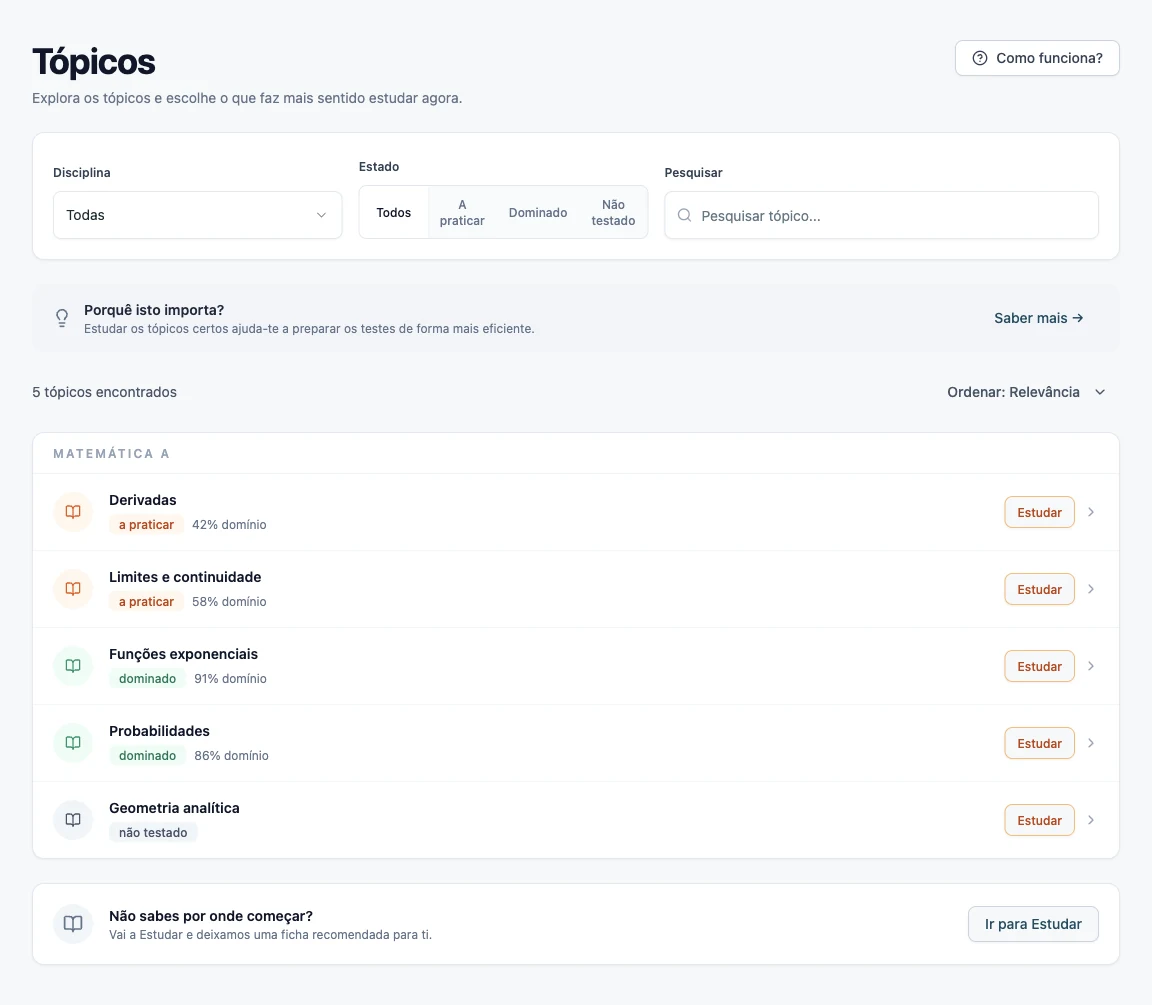Open the Derivadas row chevron arrow
Viewport: 1152px width, 1005px height.
(1091, 512)
